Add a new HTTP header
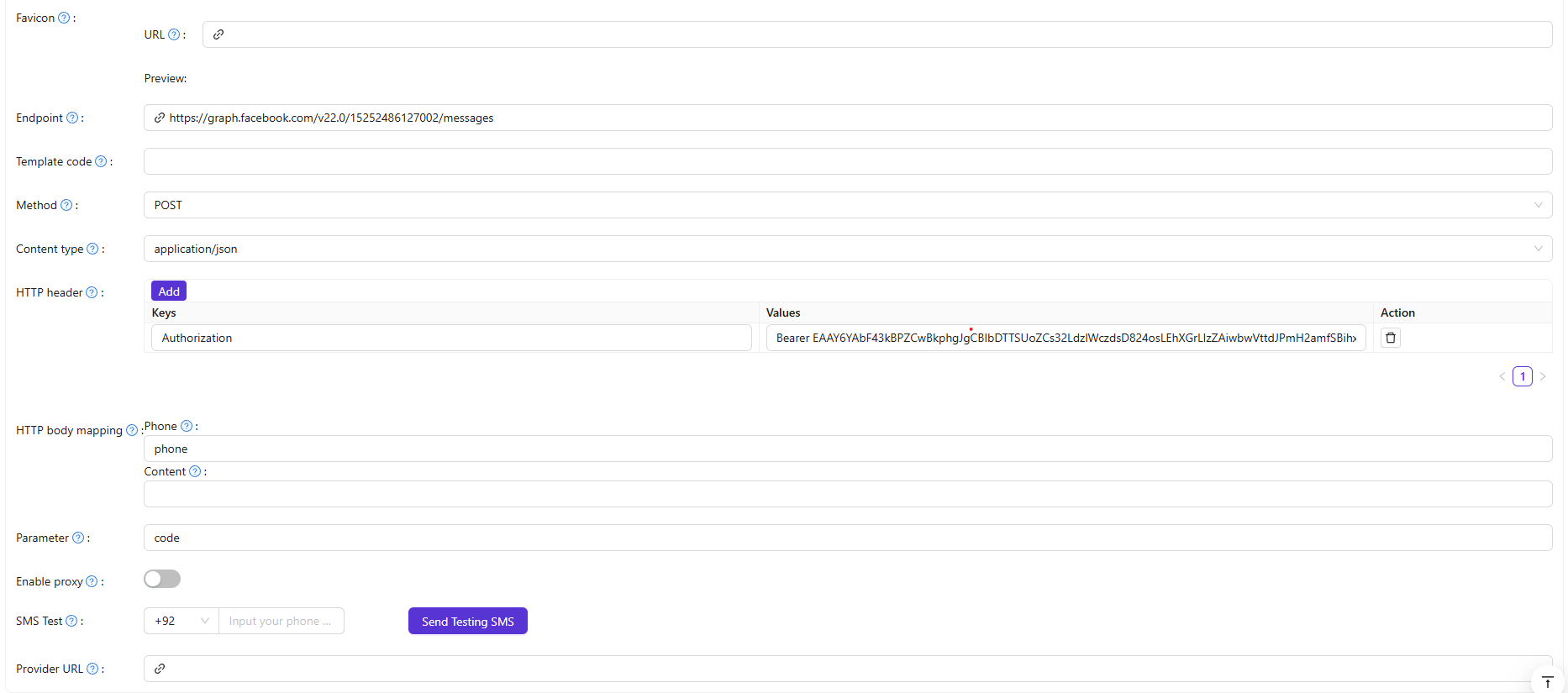Screen dimensions: 1568x693 (x=169, y=291)
